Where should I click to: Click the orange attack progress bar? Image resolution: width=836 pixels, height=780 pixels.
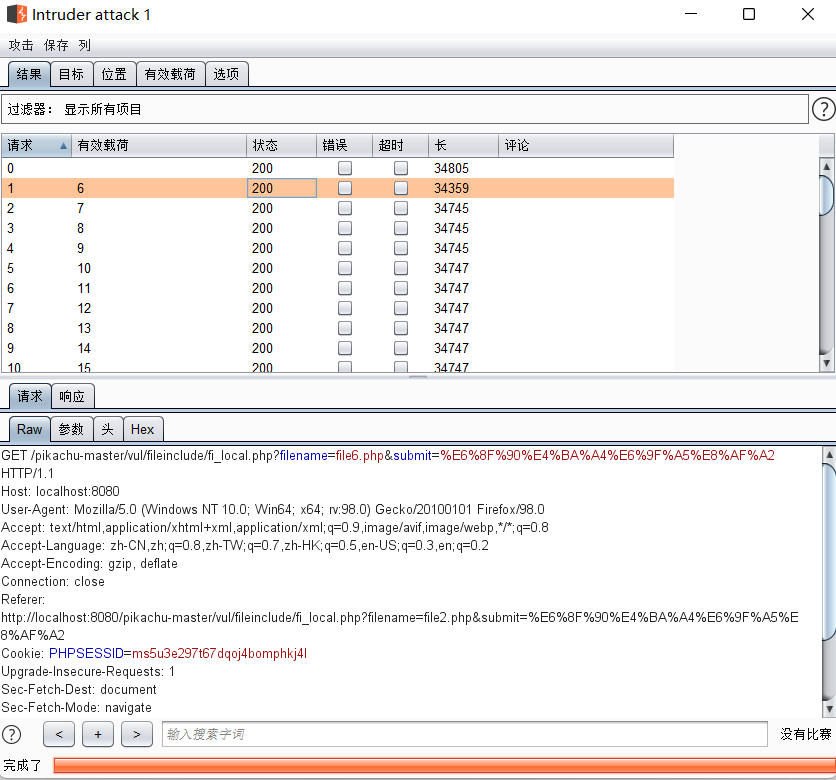click(444, 766)
